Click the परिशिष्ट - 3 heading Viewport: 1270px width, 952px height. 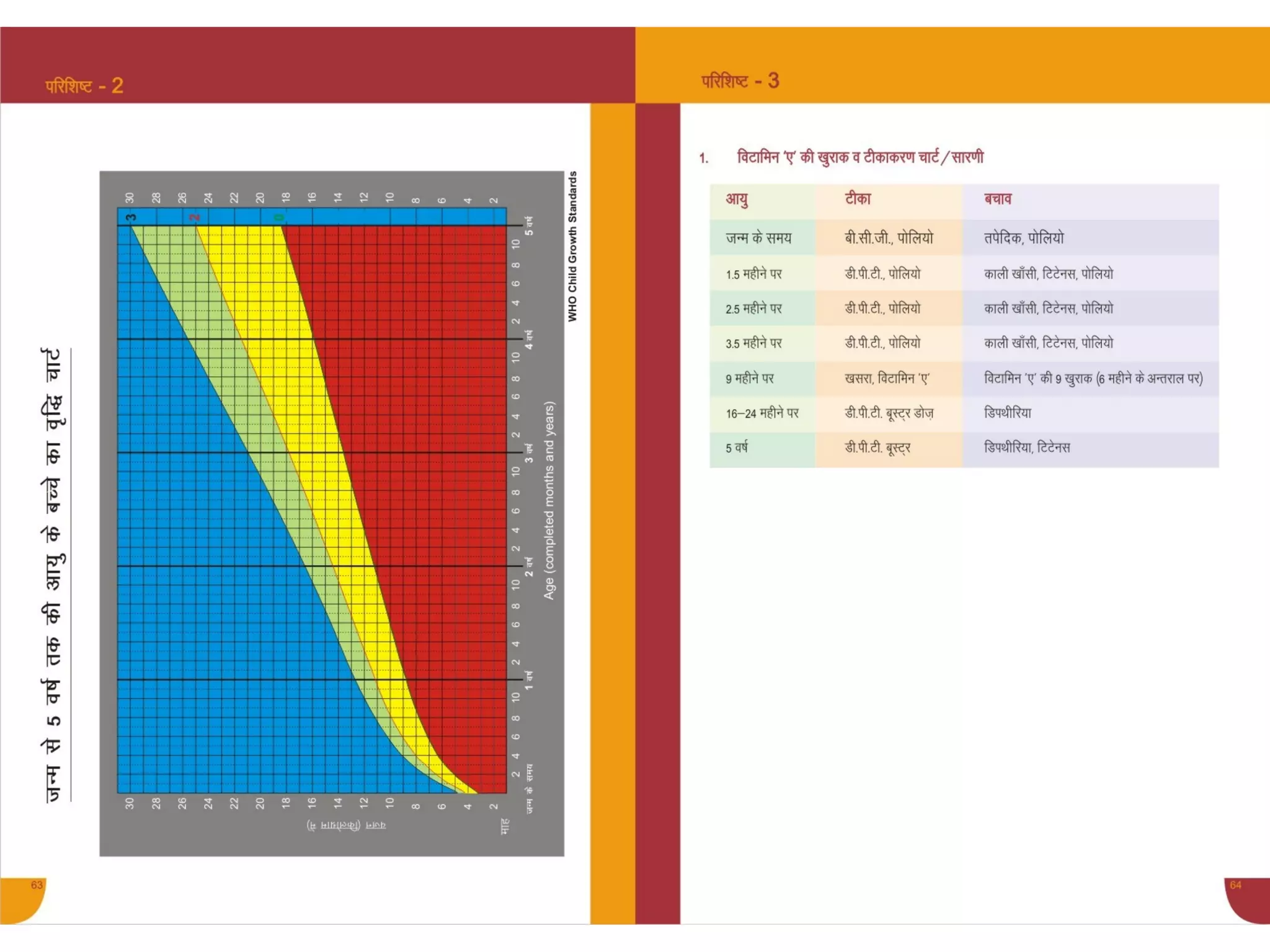tap(740, 81)
